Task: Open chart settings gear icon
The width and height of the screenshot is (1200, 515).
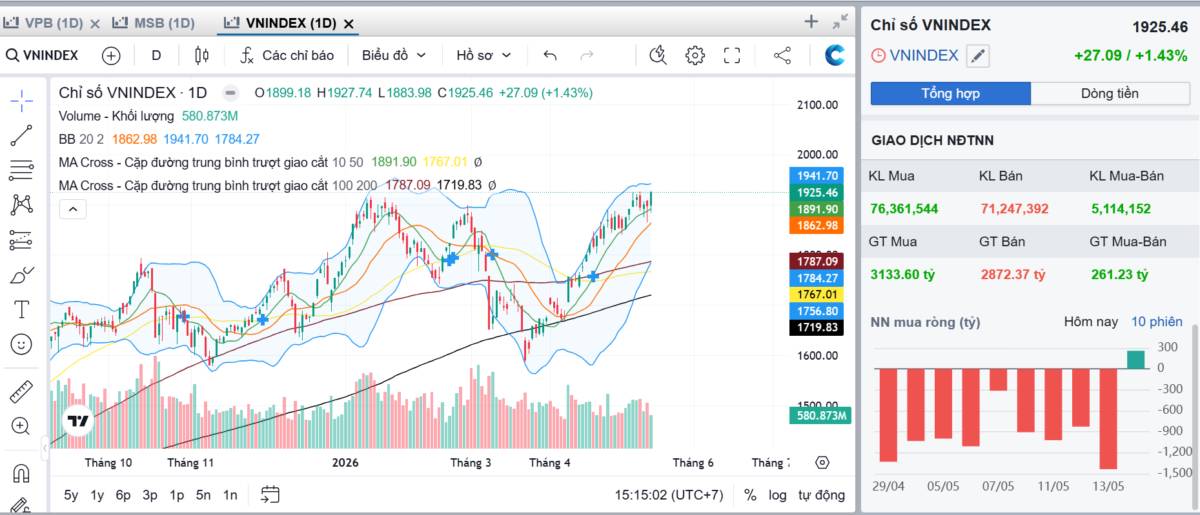Action: (x=695, y=56)
